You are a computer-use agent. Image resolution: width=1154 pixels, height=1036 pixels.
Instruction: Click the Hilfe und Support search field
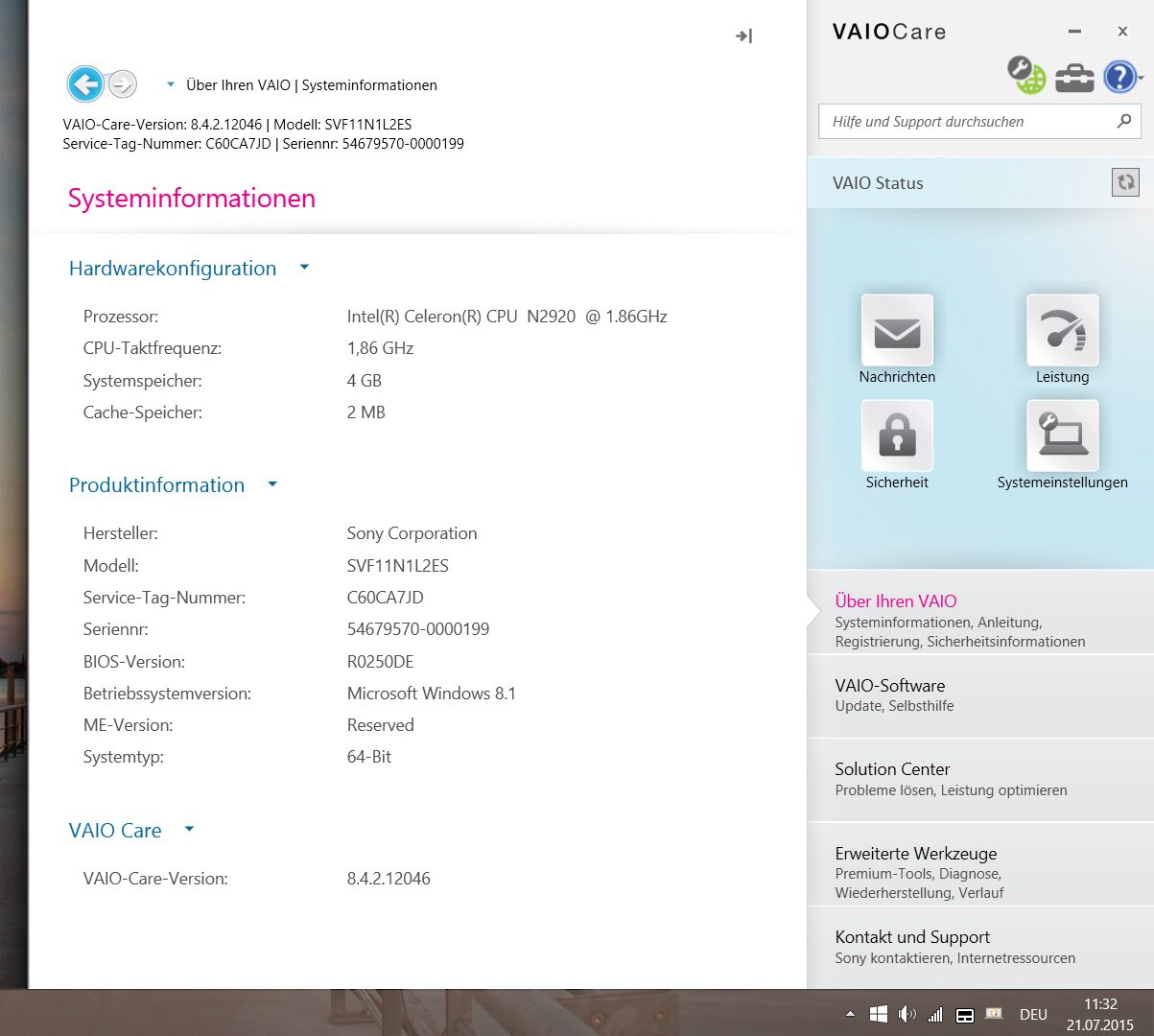[x=969, y=122]
